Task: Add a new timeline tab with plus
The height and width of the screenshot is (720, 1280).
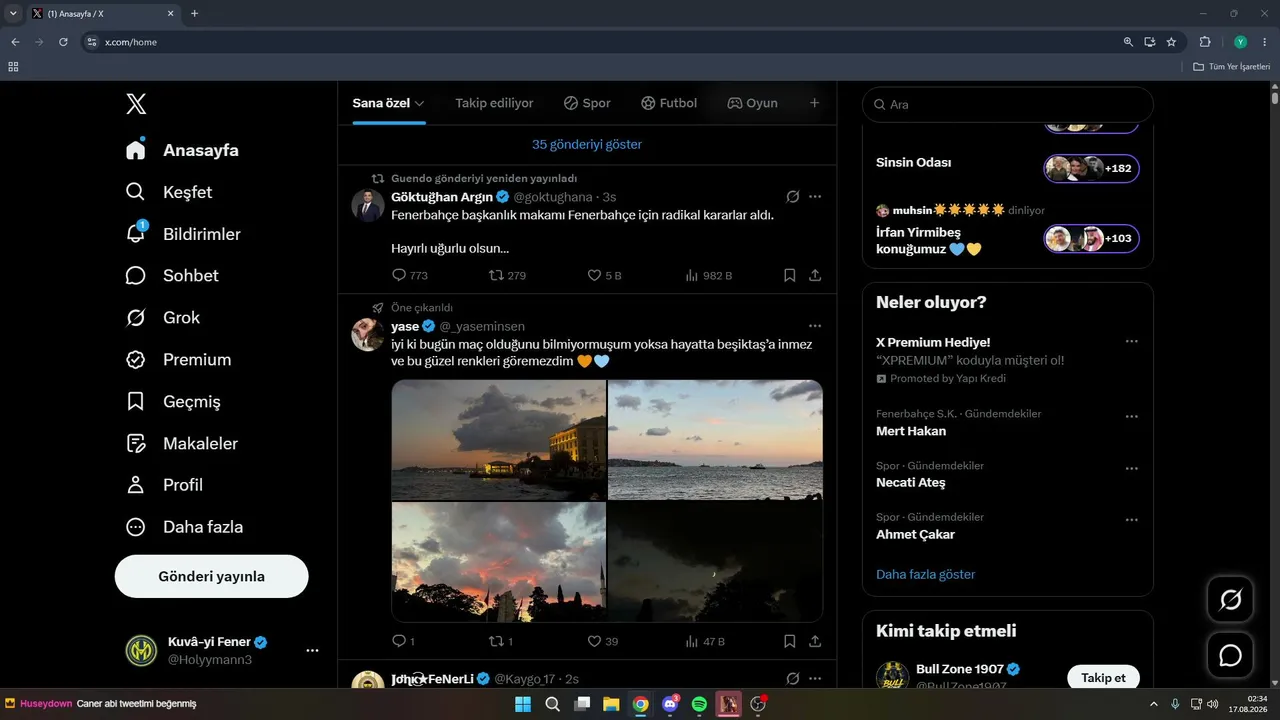Action: point(814,103)
